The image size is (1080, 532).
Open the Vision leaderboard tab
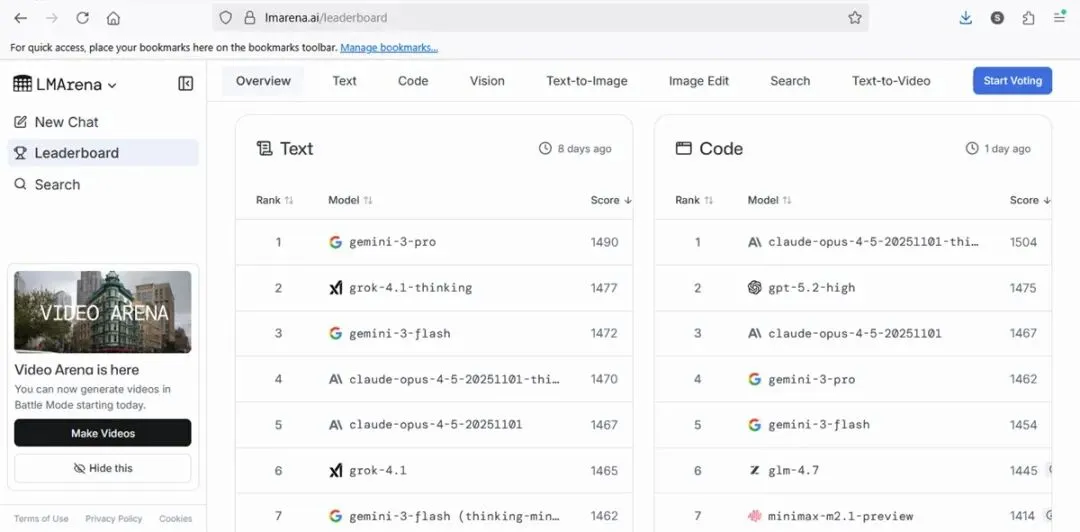tap(487, 81)
